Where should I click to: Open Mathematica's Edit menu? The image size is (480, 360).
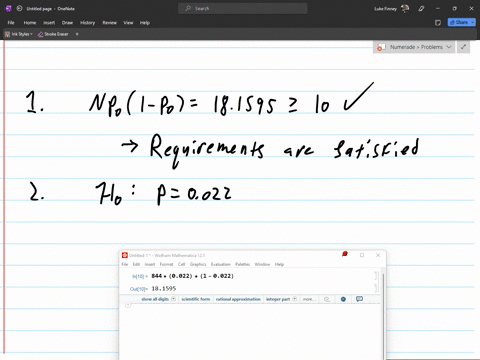click(x=136, y=264)
